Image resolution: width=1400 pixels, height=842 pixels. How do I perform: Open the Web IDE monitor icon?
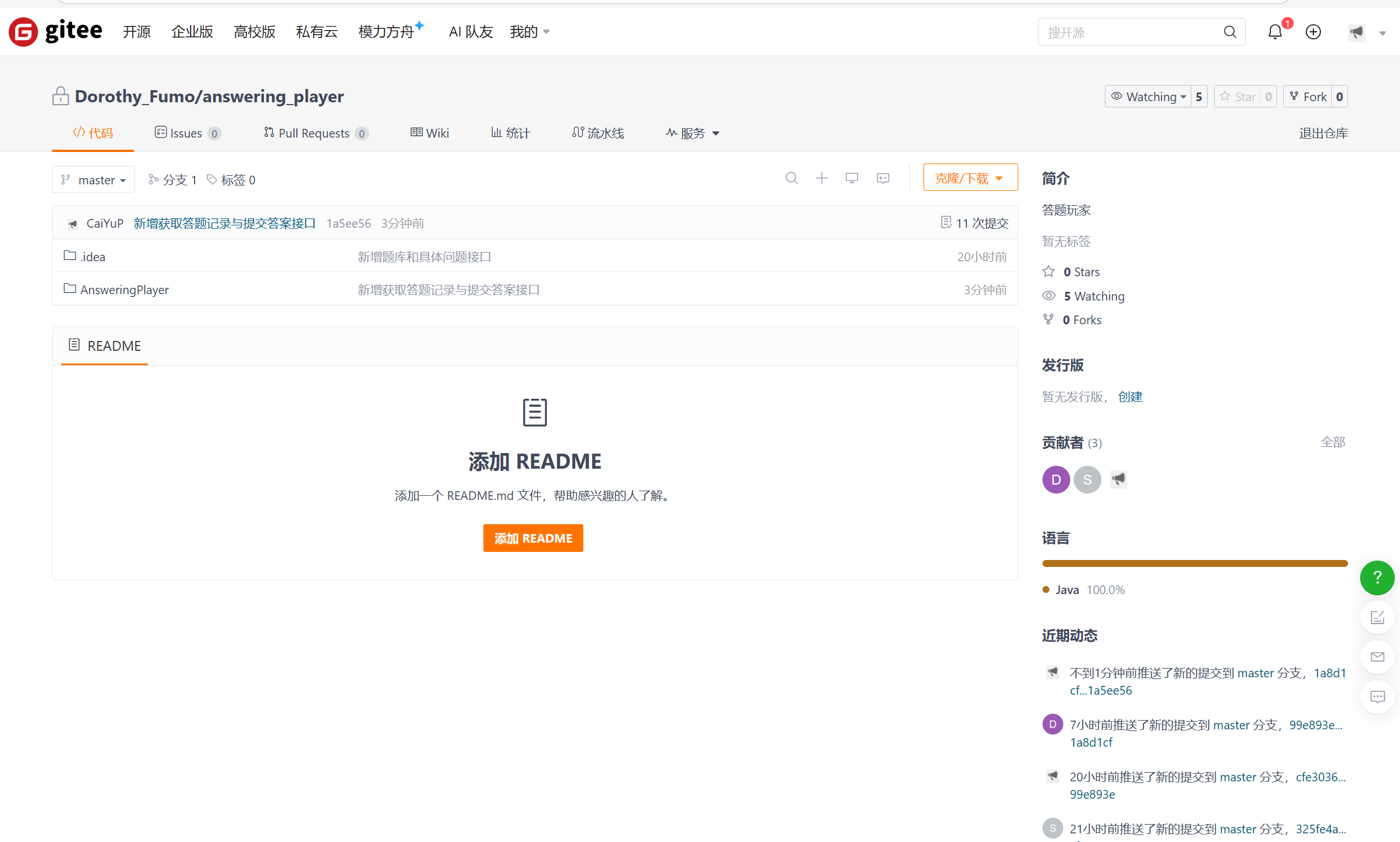pos(851,178)
